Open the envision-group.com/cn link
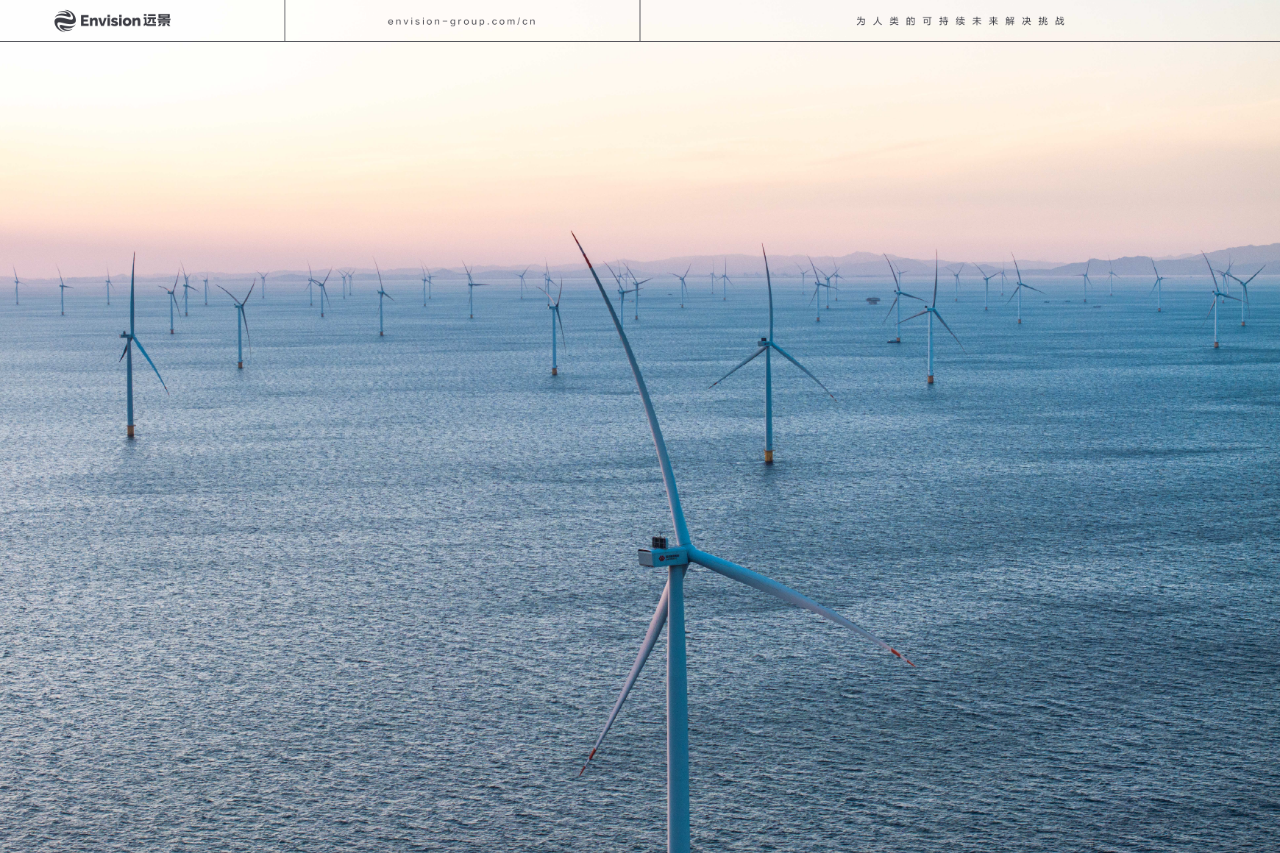 [x=462, y=21]
